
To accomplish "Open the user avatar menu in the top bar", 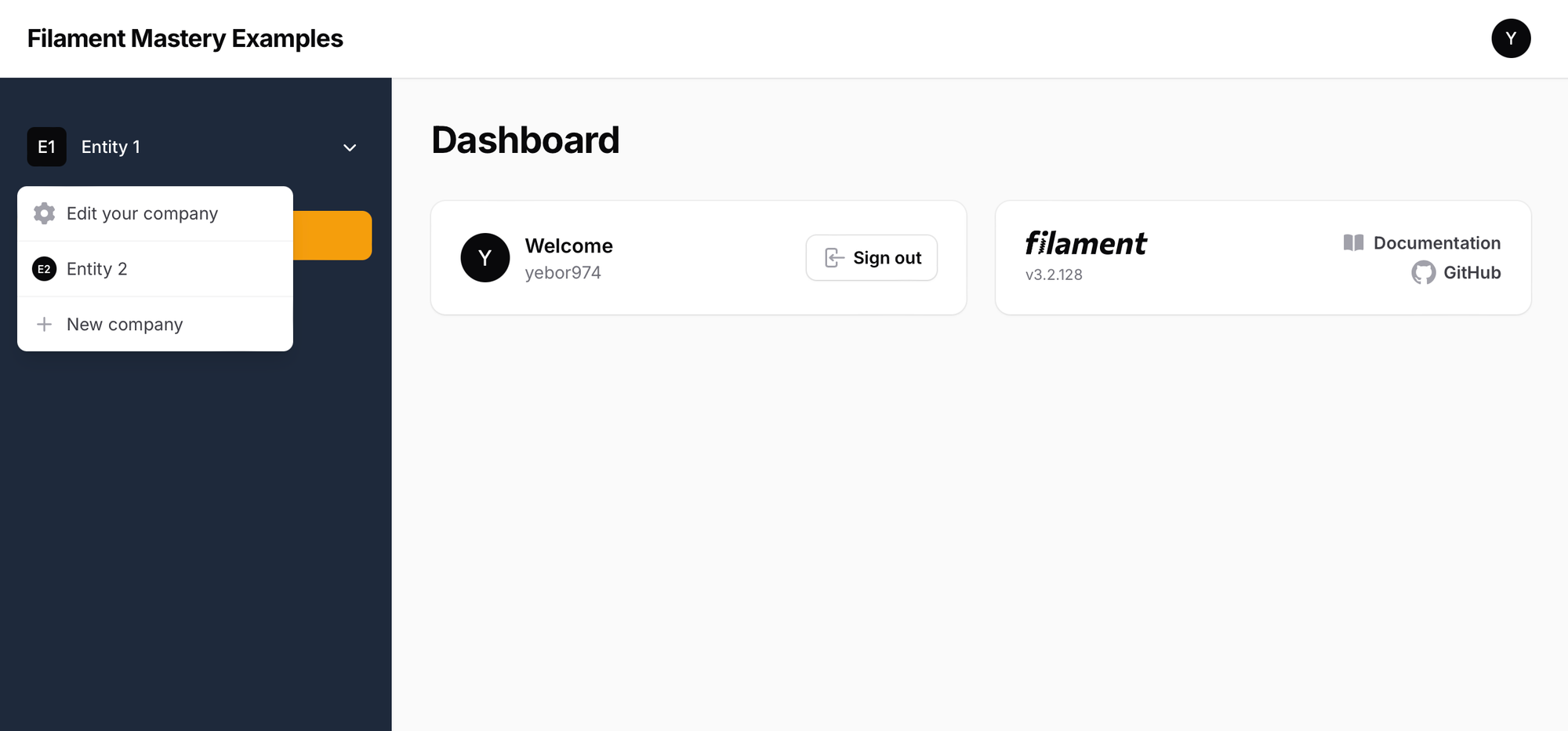I will [1511, 38].
